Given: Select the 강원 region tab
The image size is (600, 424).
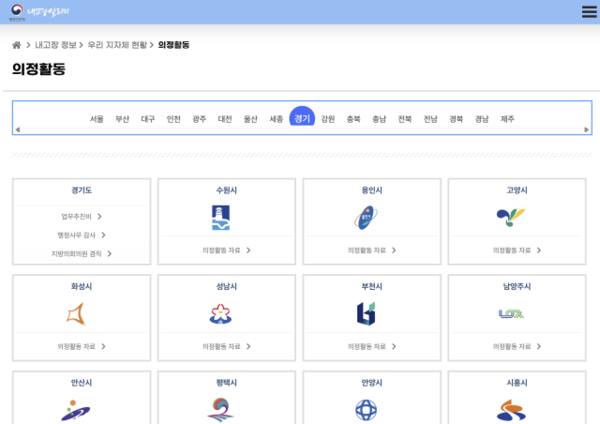Looking at the screenshot, I should (x=328, y=119).
